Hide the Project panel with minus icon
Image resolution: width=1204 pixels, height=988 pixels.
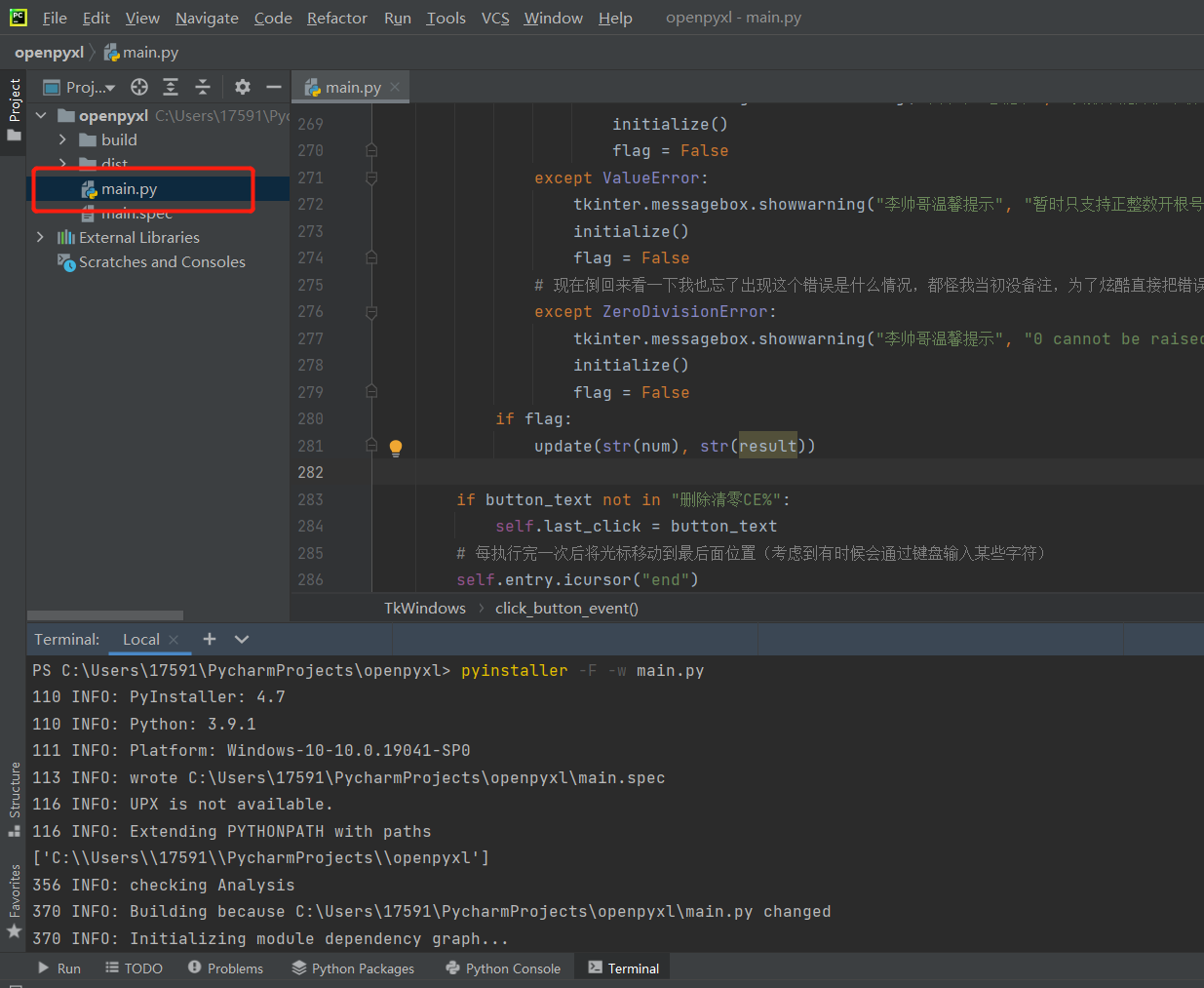(x=274, y=87)
